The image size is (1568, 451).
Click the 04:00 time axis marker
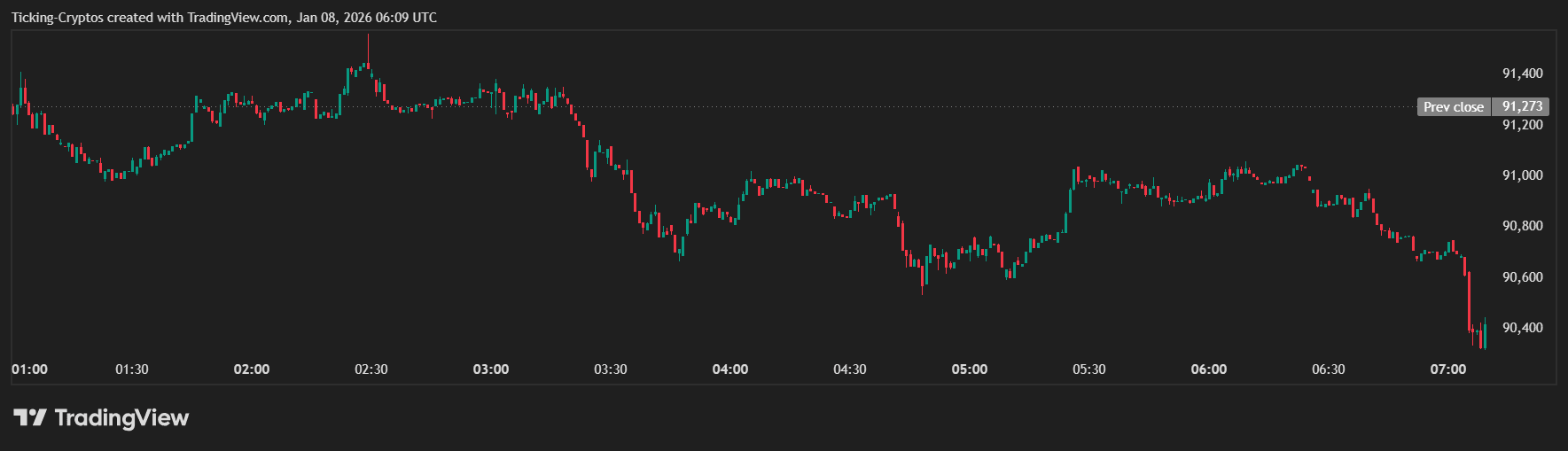click(x=730, y=369)
